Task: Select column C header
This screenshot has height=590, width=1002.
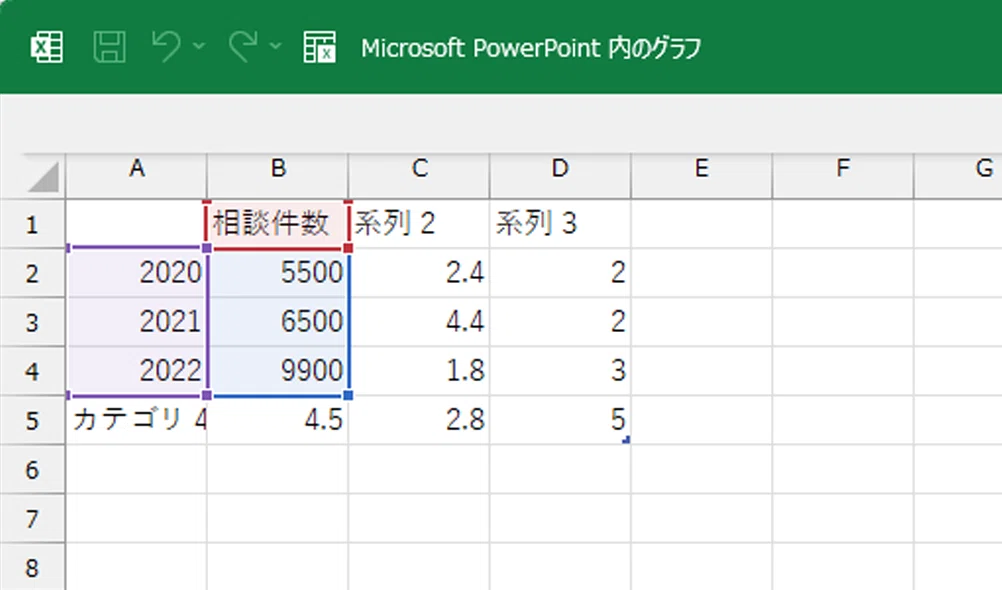Action: (x=419, y=169)
